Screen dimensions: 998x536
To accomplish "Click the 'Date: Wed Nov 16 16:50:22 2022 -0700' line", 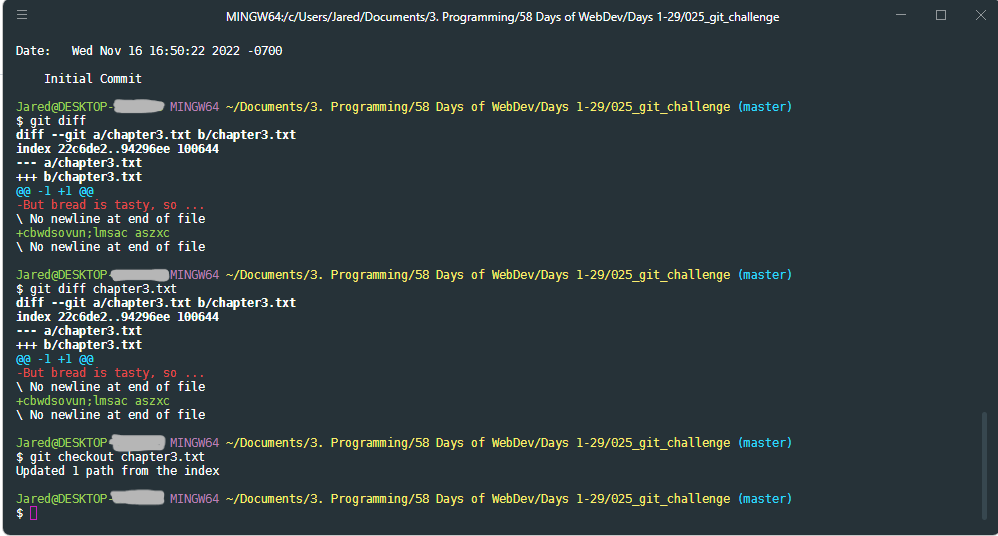I will 149,51.
